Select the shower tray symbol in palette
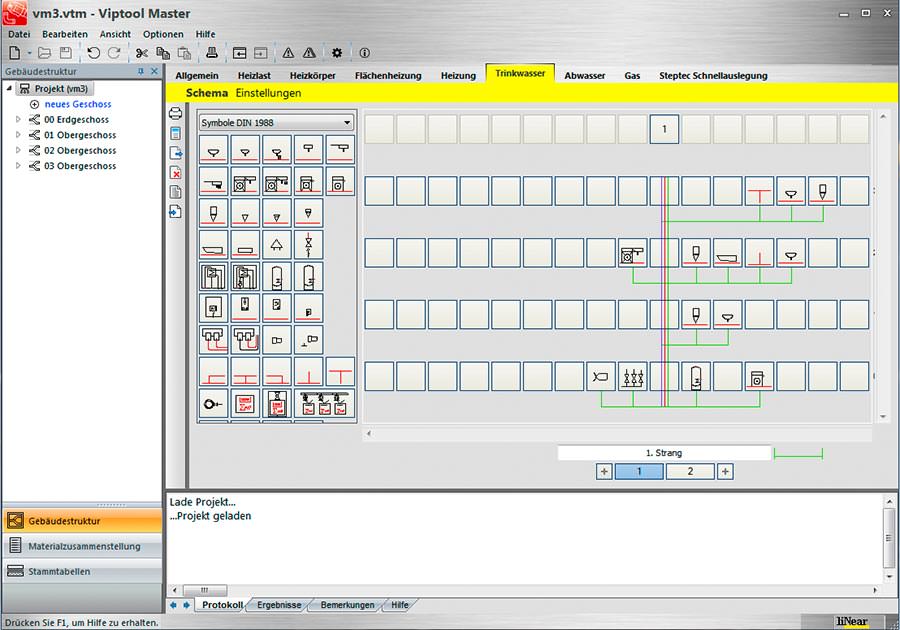 coord(245,245)
